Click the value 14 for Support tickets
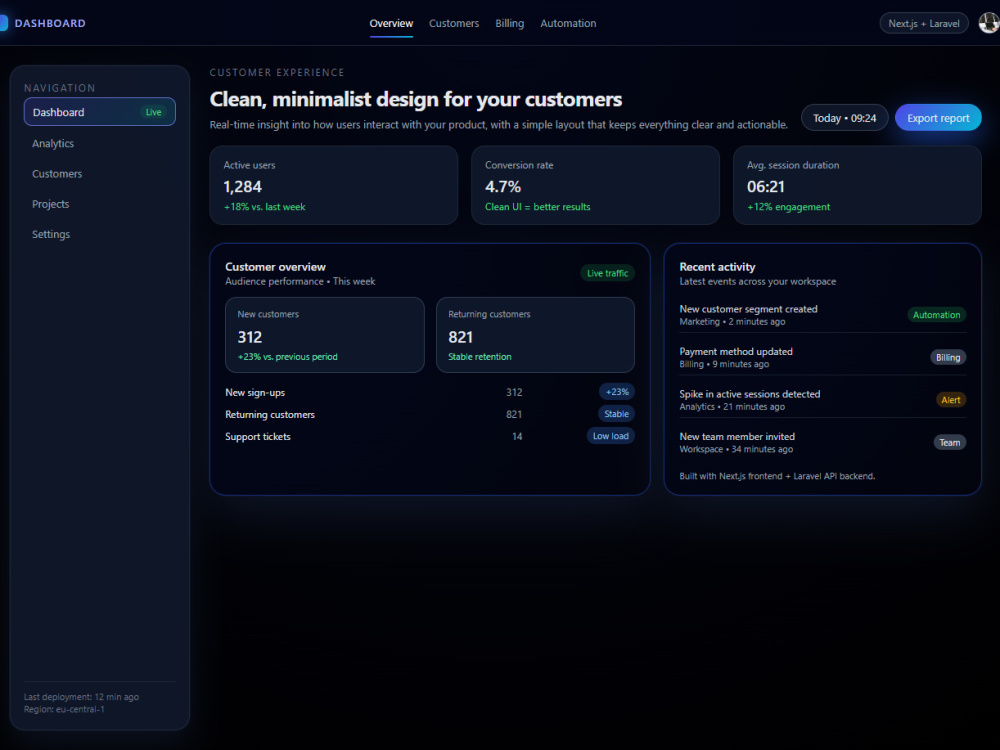The height and width of the screenshot is (750, 1000). click(517, 436)
